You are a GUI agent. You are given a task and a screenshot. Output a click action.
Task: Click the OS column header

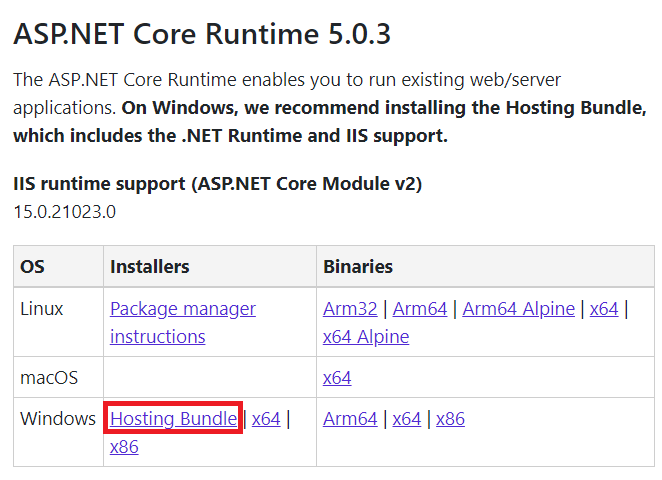coord(32,267)
